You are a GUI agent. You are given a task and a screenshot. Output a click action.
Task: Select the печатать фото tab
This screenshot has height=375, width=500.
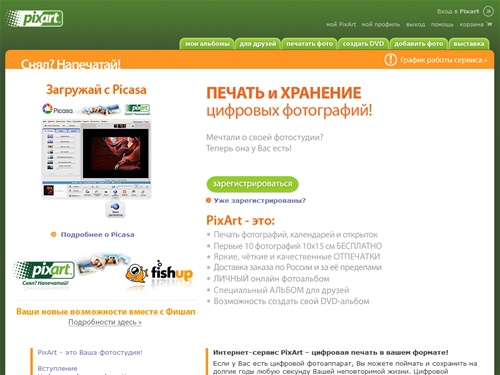[x=309, y=44]
